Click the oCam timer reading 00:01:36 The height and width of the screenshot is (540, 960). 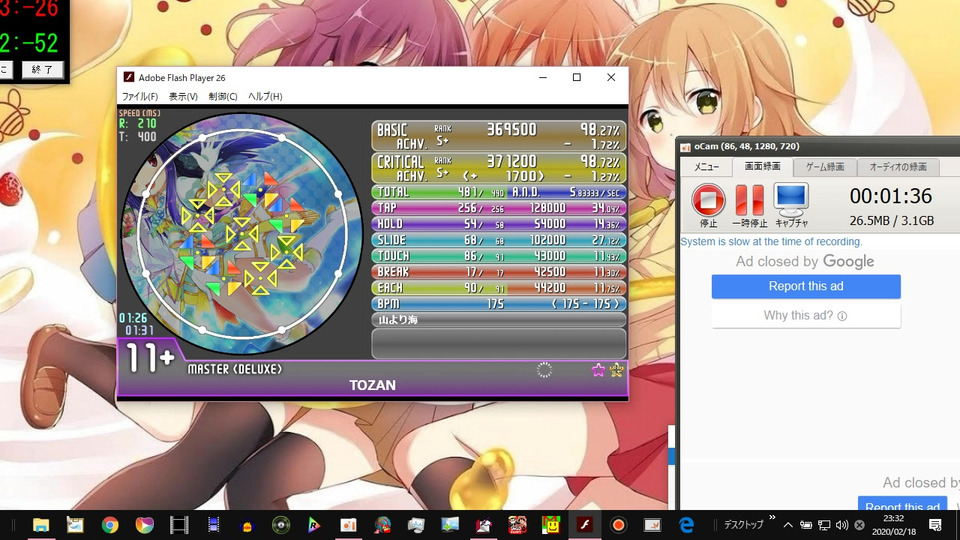pos(891,196)
